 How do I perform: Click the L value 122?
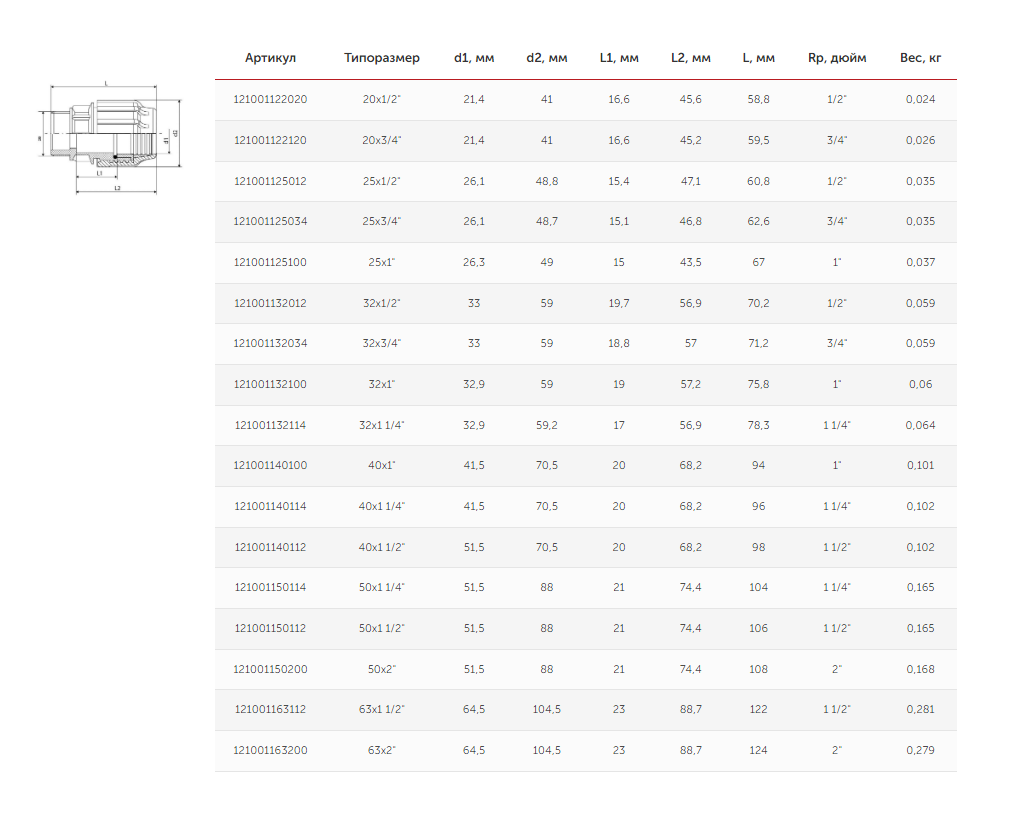click(759, 709)
